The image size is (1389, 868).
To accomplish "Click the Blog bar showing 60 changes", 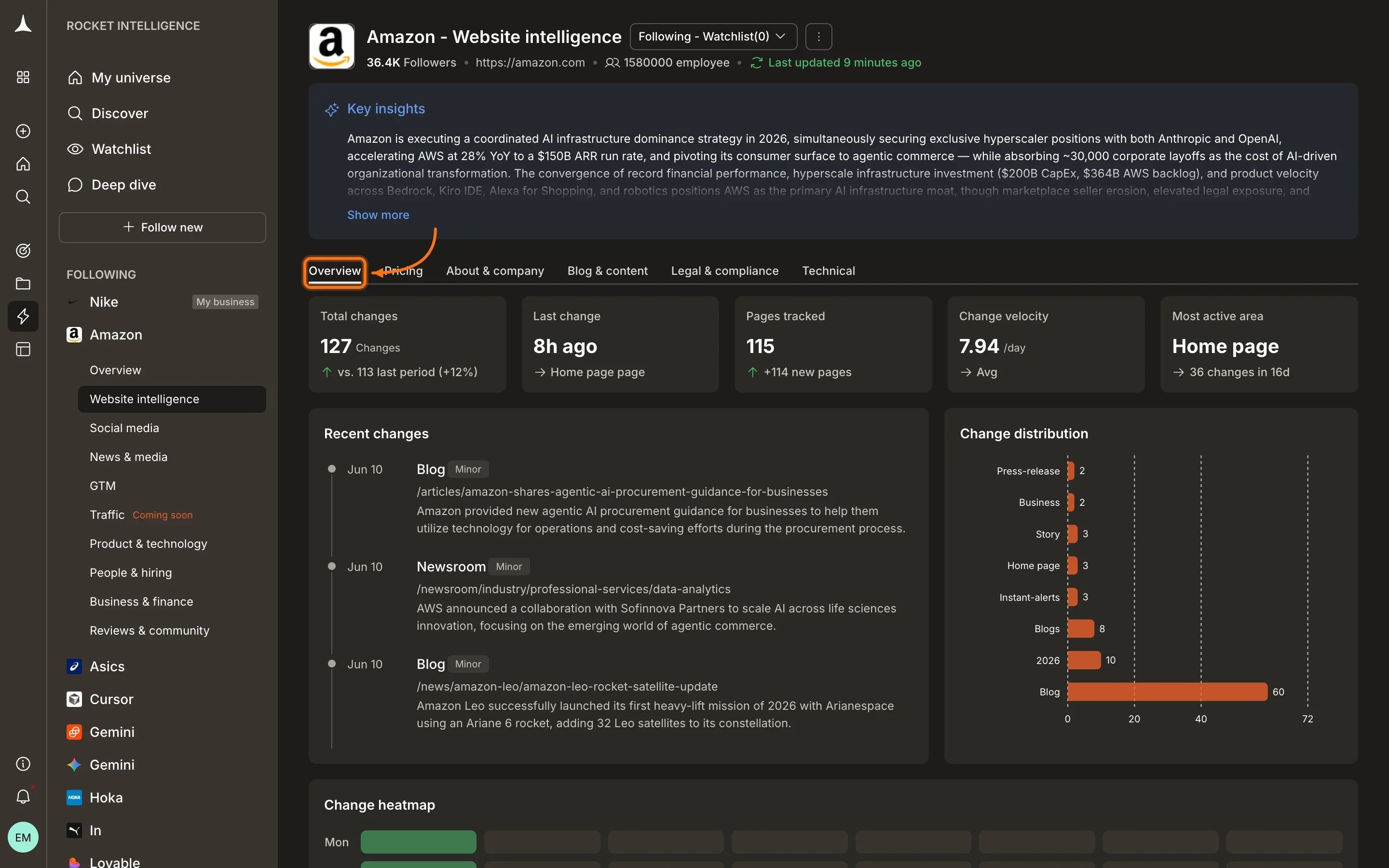I will point(1167,692).
